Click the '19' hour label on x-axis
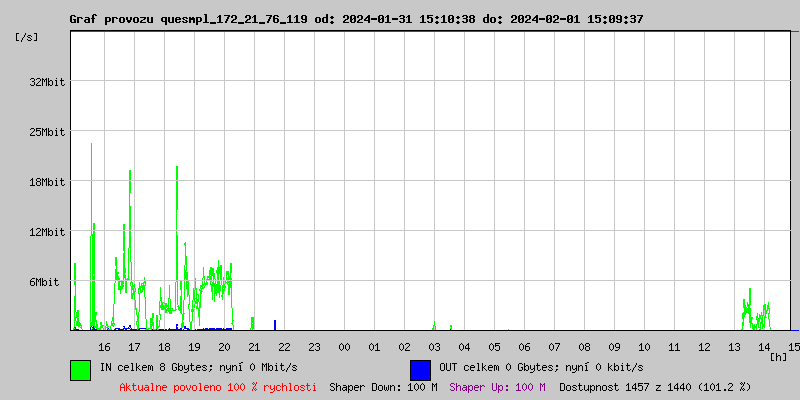The image size is (800, 400). tap(194, 347)
